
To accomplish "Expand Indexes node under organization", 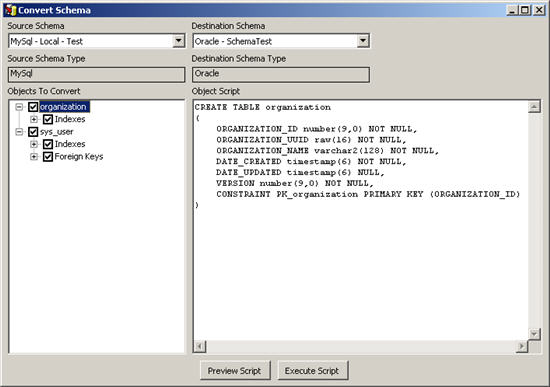I will pos(34,119).
